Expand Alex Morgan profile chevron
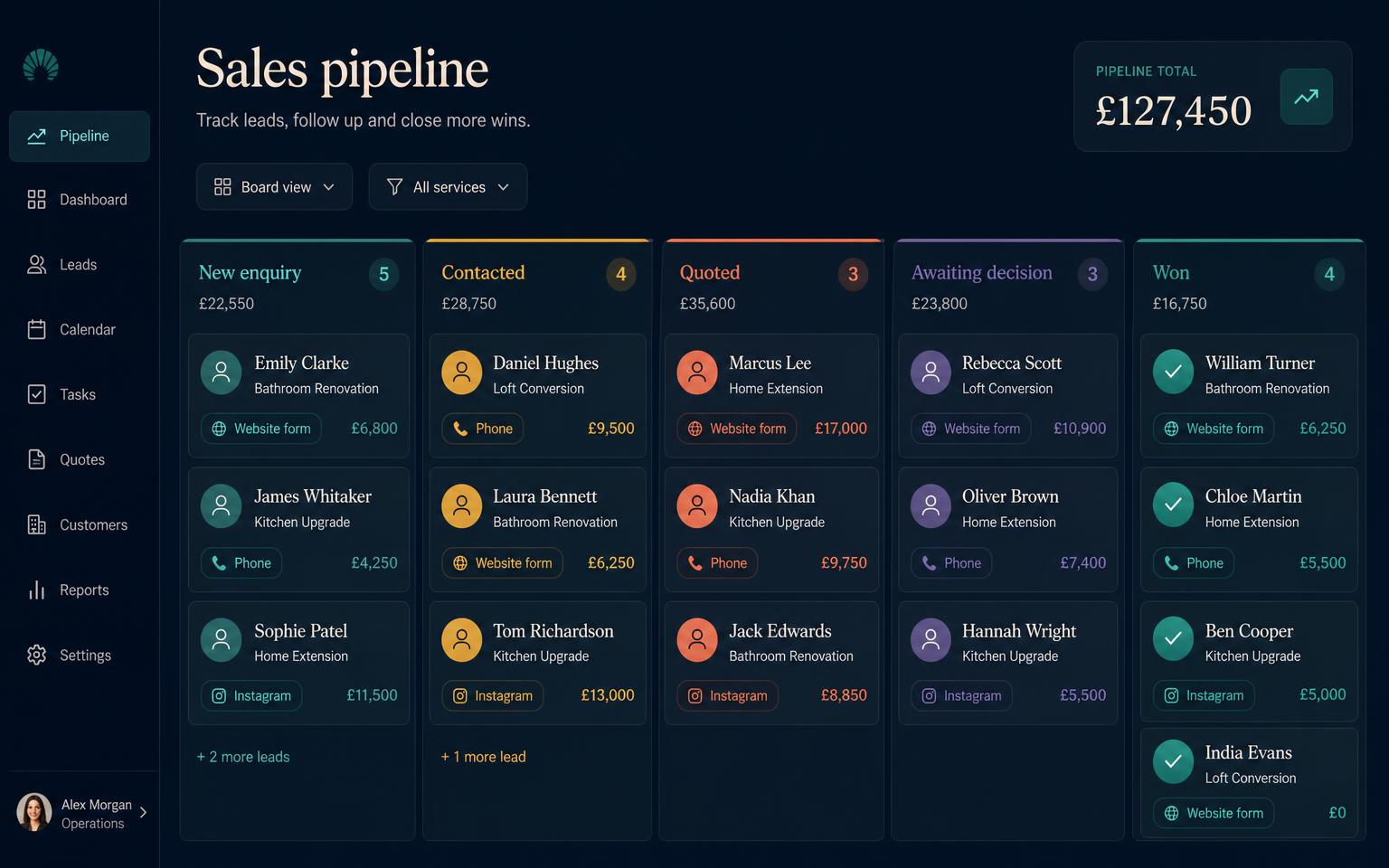 click(x=143, y=812)
